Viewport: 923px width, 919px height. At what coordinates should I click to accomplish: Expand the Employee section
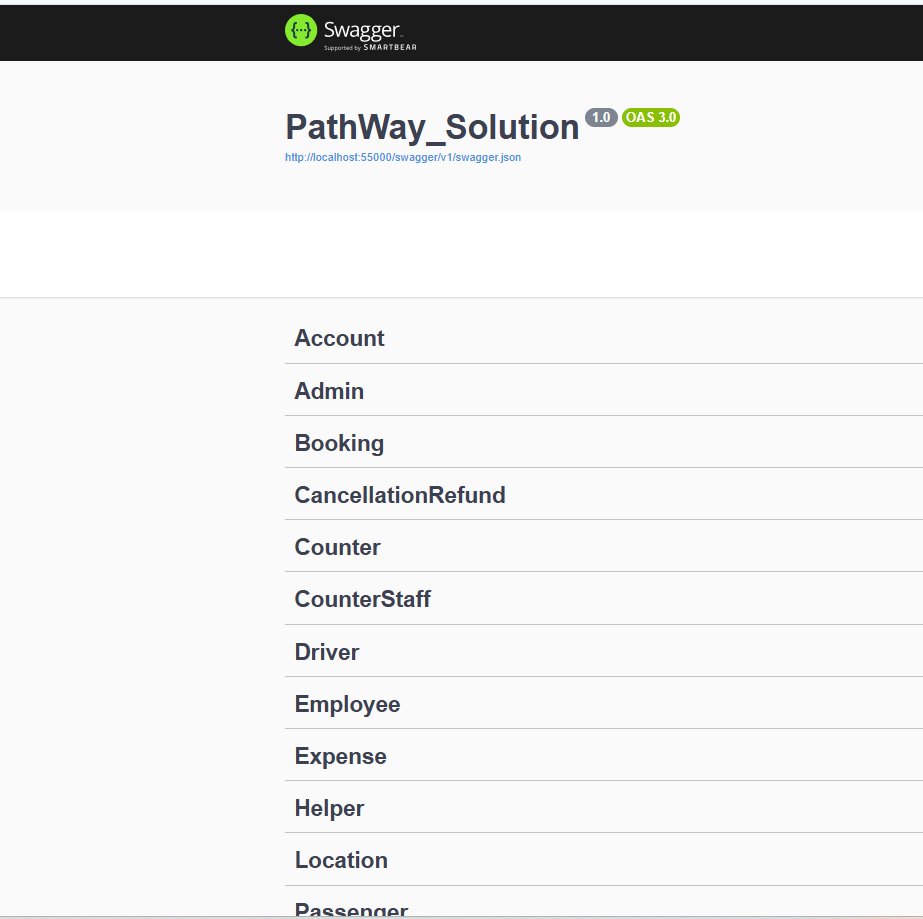347,704
